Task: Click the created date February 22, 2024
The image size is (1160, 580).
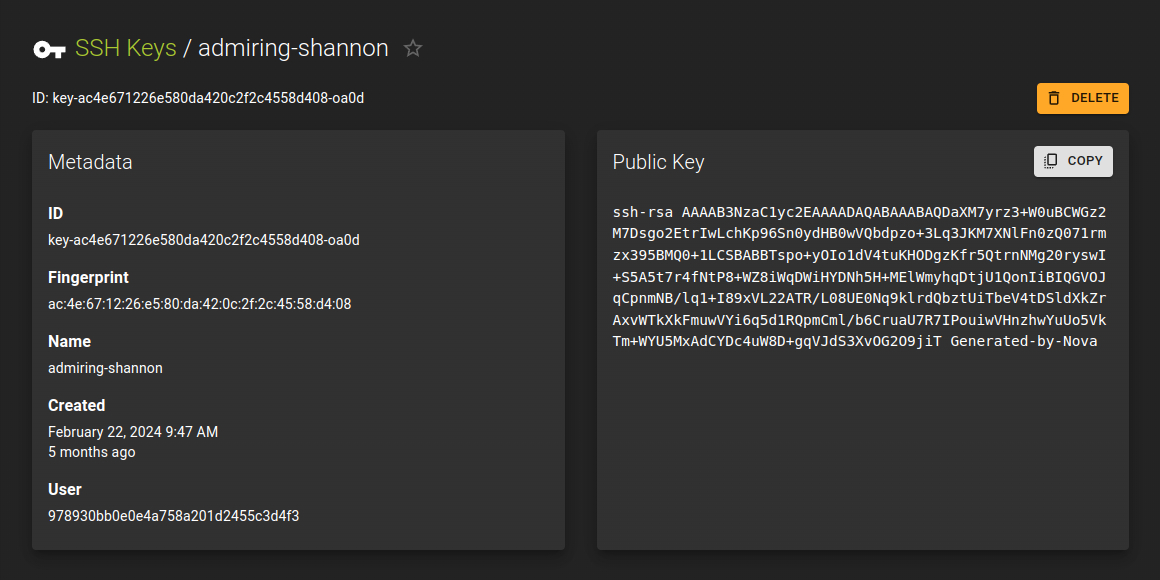Action: coord(133,432)
